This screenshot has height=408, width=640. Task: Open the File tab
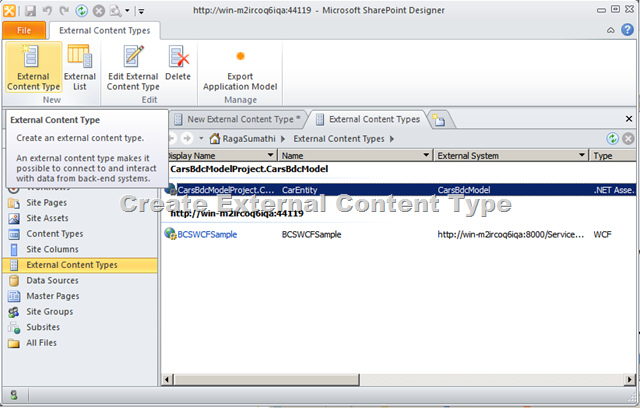tap(24, 30)
